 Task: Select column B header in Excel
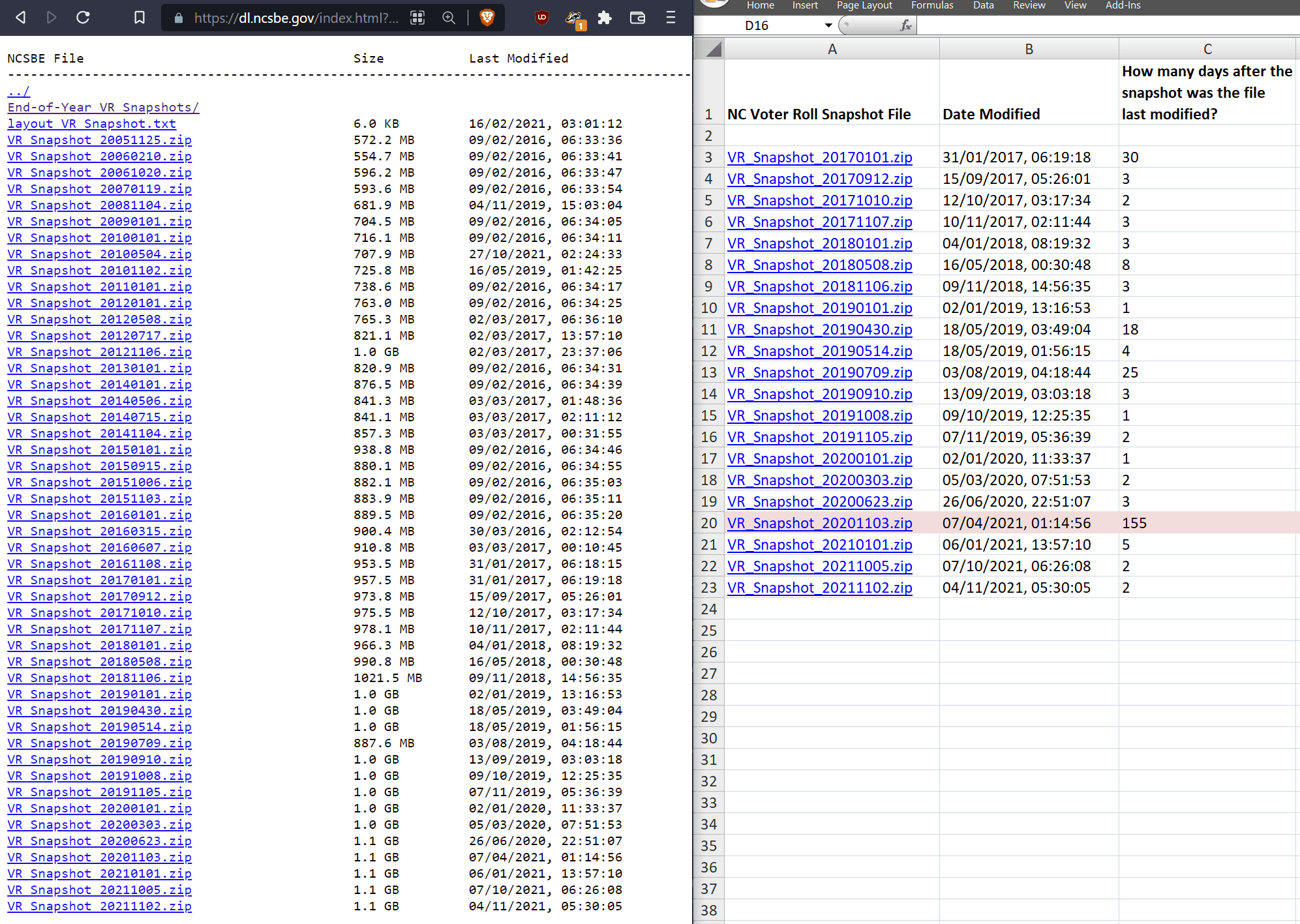coord(1029,49)
